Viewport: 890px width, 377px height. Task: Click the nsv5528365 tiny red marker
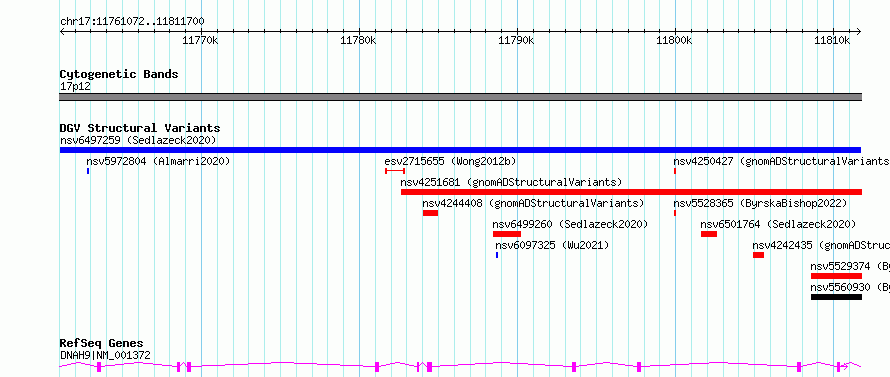tap(675, 213)
